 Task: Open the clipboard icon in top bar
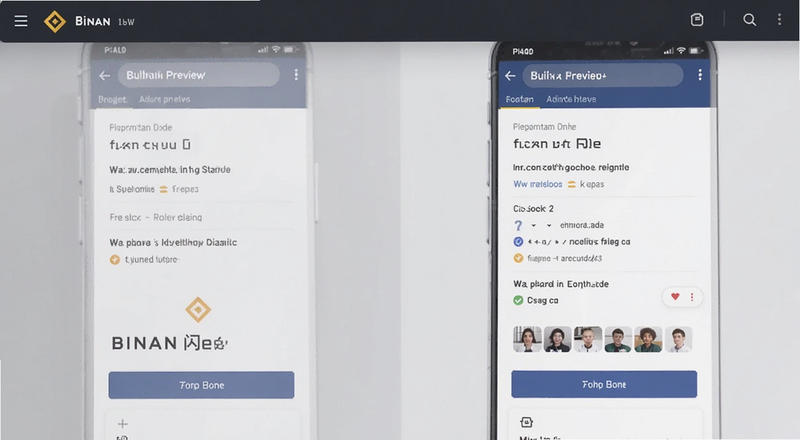(697, 20)
